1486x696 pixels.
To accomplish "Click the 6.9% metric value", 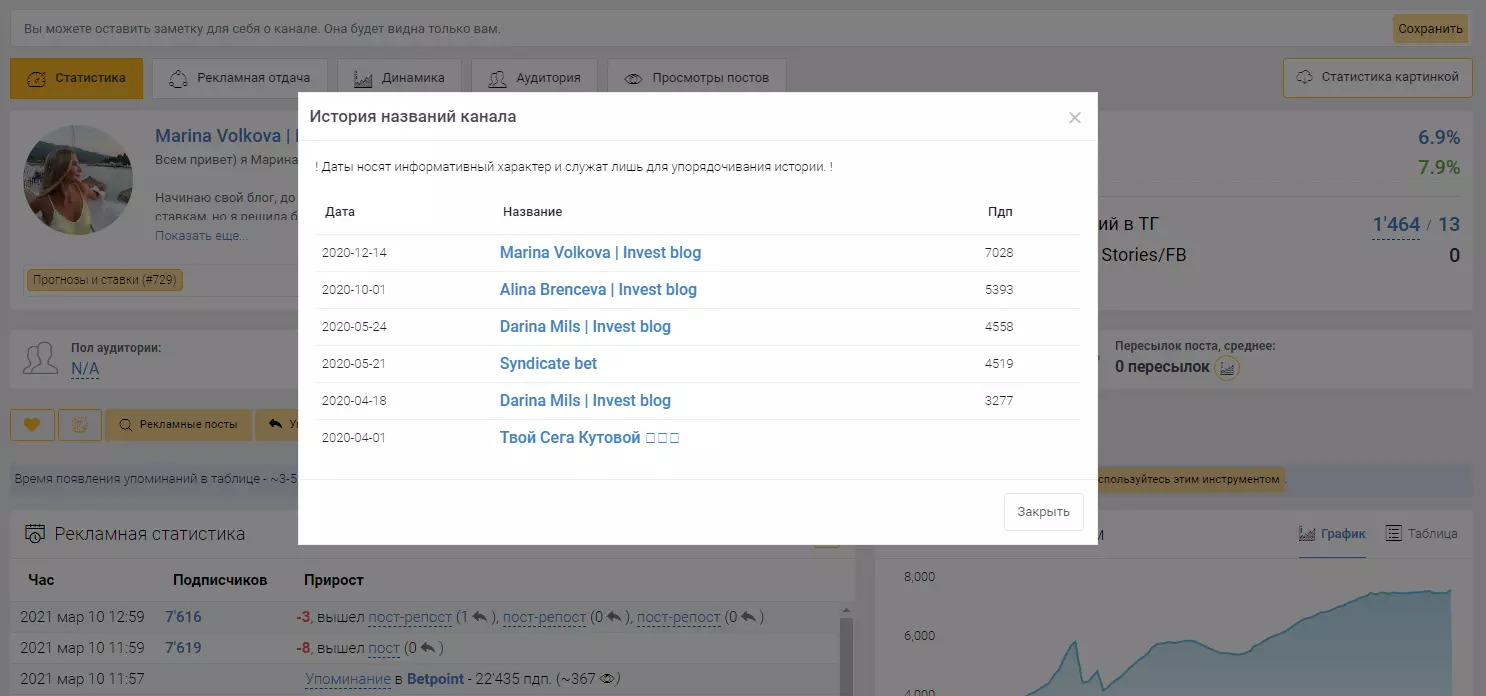I will (1439, 138).
